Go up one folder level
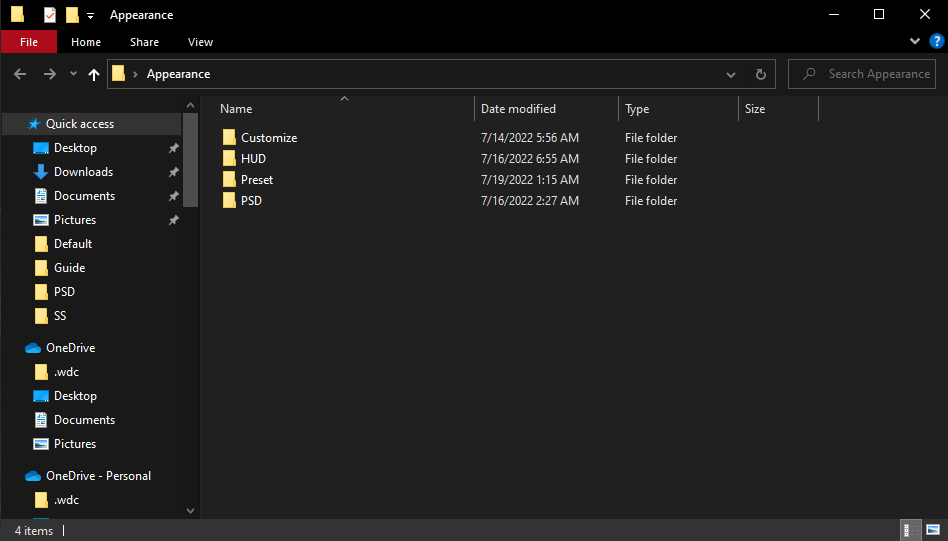Viewport: 948px width, 541px height. tap(94, 74)
